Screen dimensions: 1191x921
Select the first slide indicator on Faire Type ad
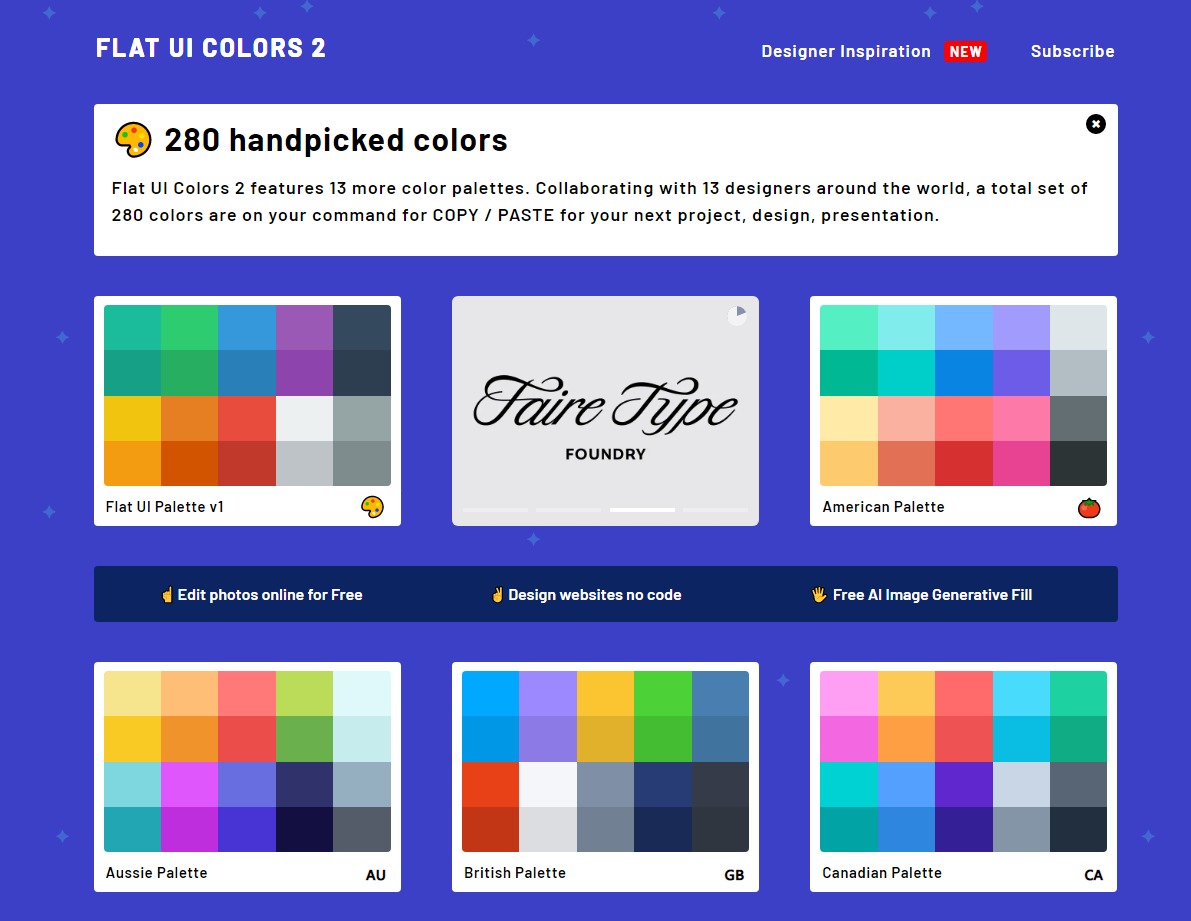495,510
